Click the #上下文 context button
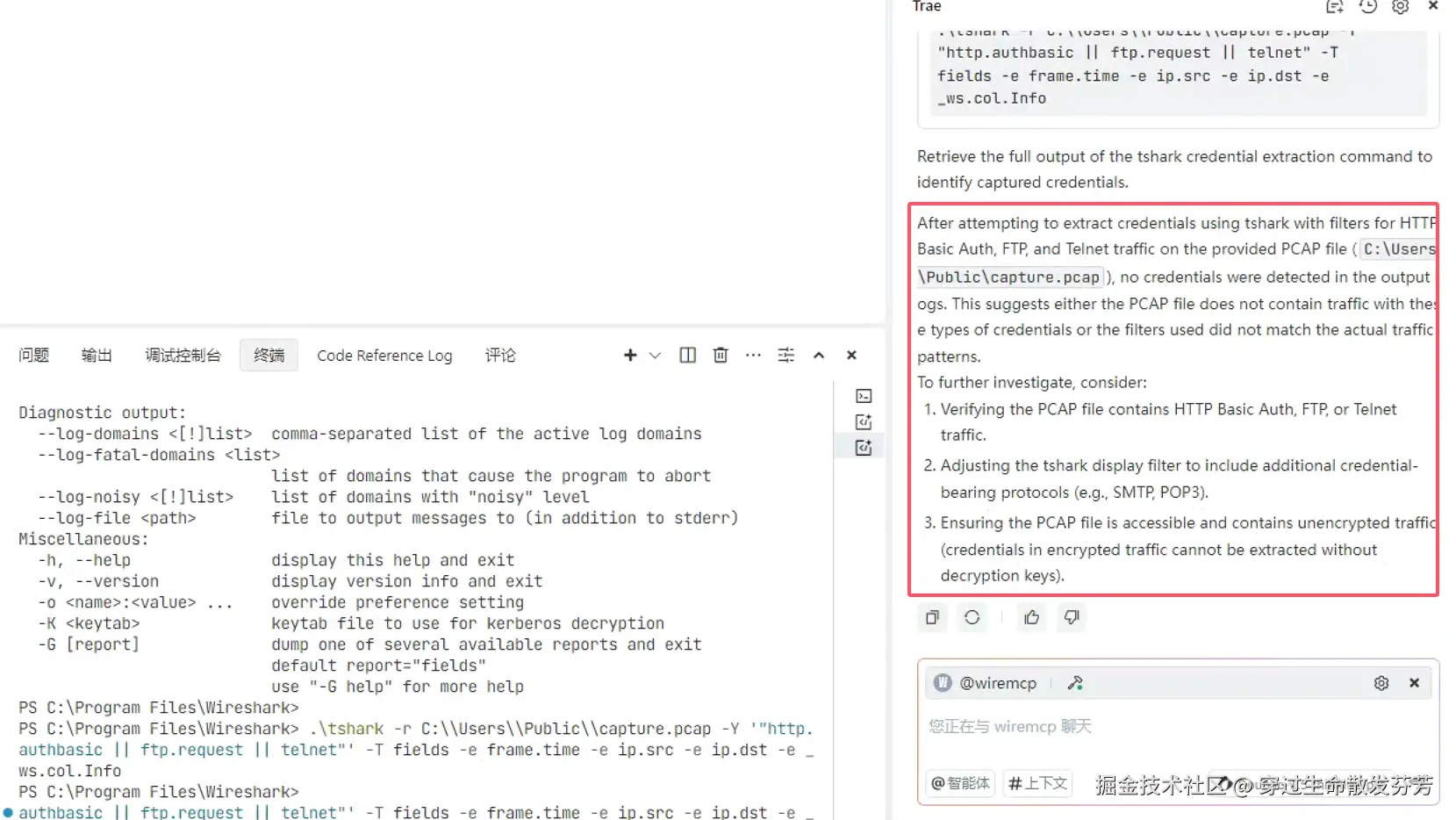1456x820 pixels. (x=1037, y=783)
